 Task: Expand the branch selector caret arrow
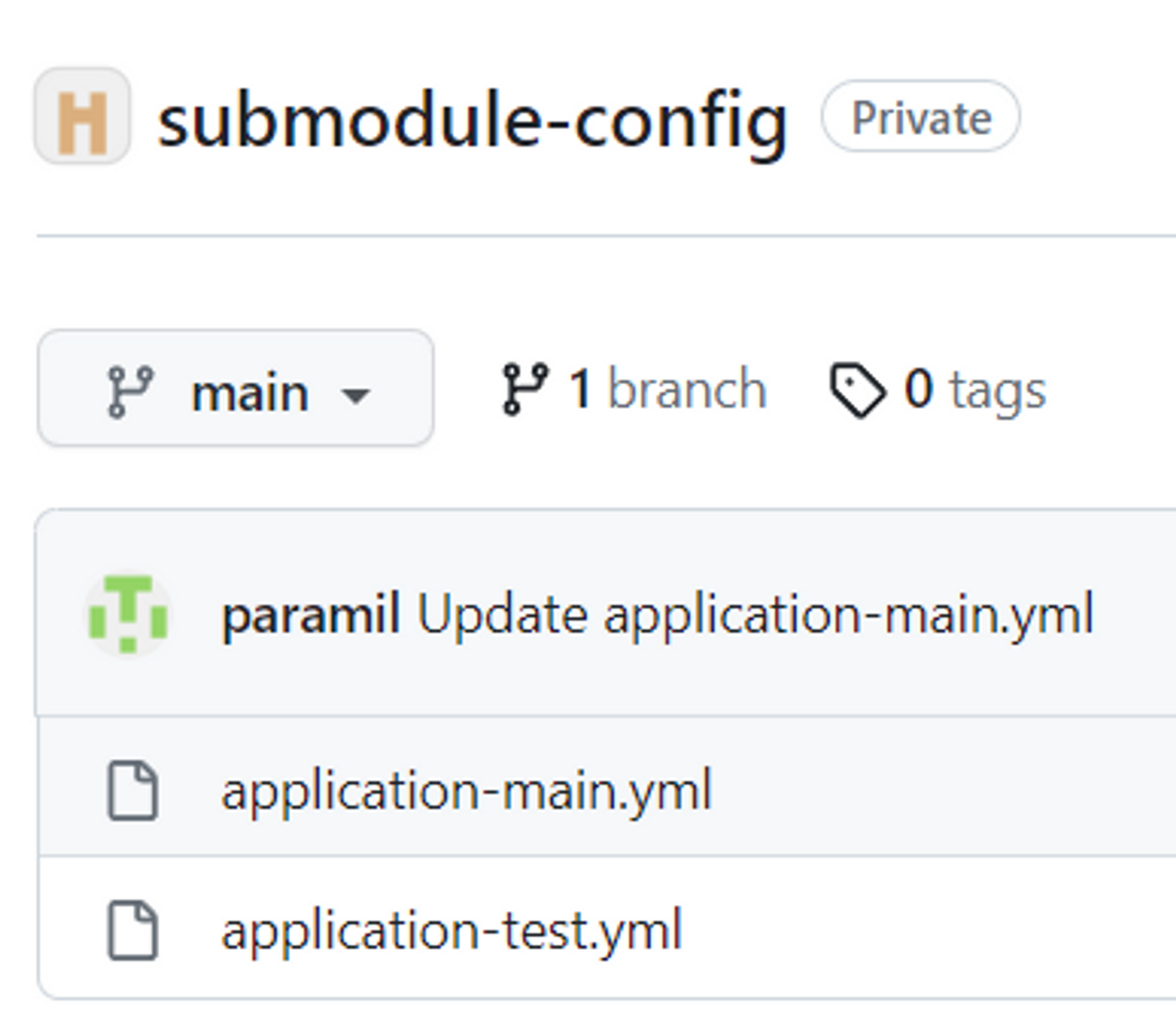[356, 396]
